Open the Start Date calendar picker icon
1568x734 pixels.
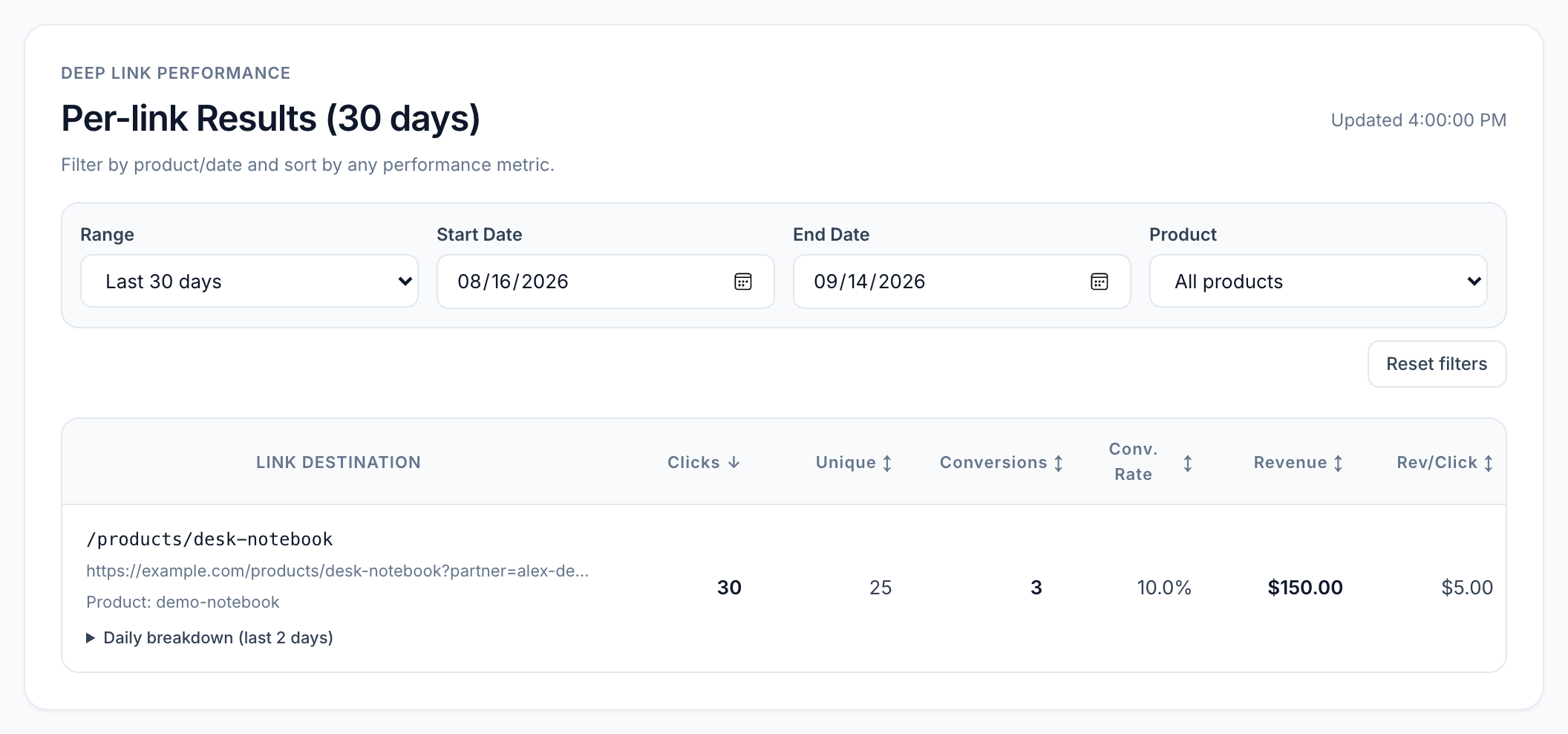(x=743, y=282)
